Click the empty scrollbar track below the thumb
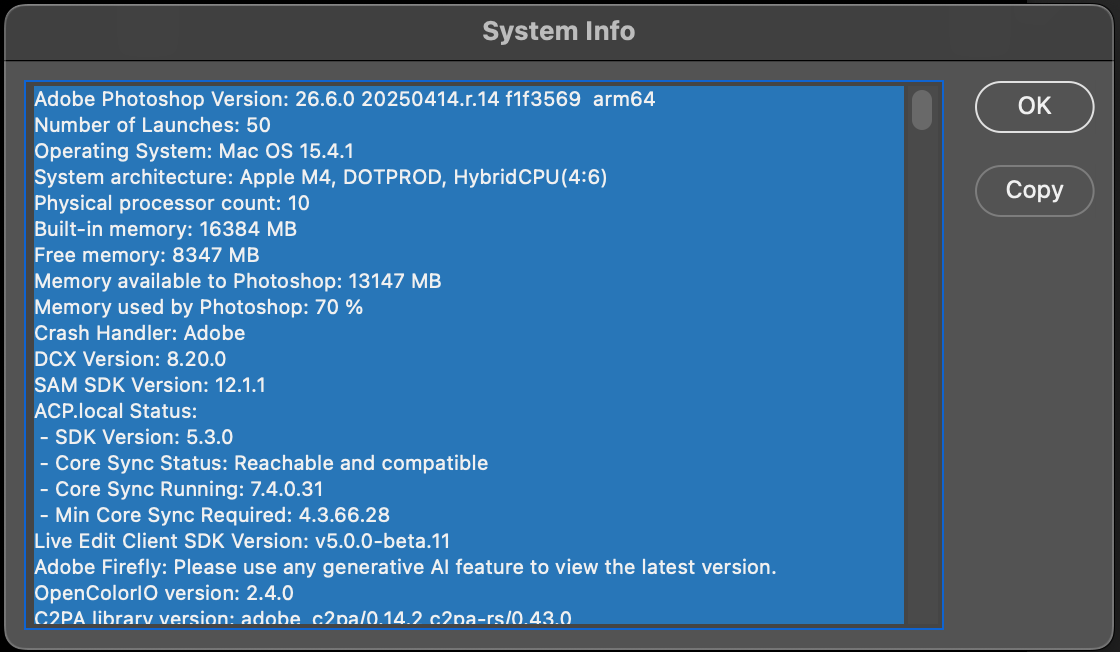 922,400
